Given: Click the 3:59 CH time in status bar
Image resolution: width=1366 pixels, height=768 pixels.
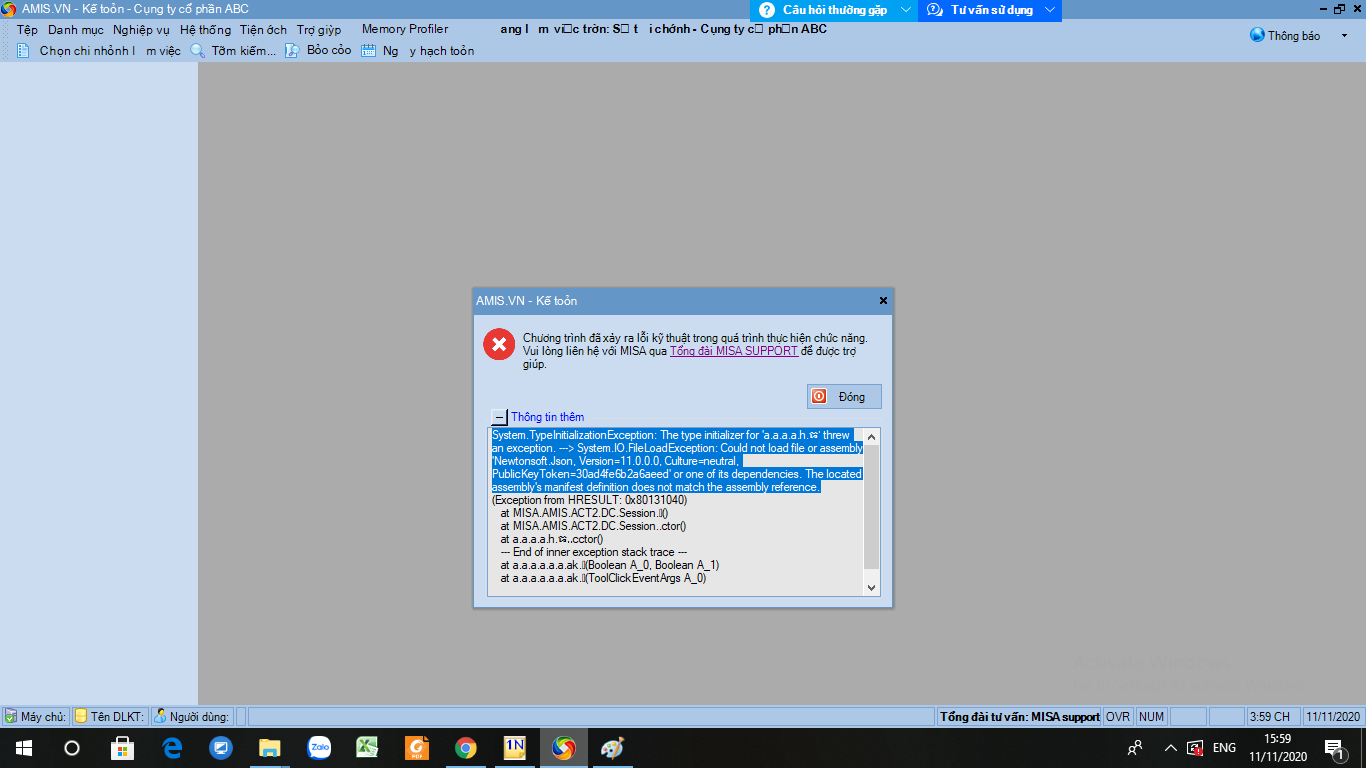Looking at the screenshot, I should click(1269, 717).
